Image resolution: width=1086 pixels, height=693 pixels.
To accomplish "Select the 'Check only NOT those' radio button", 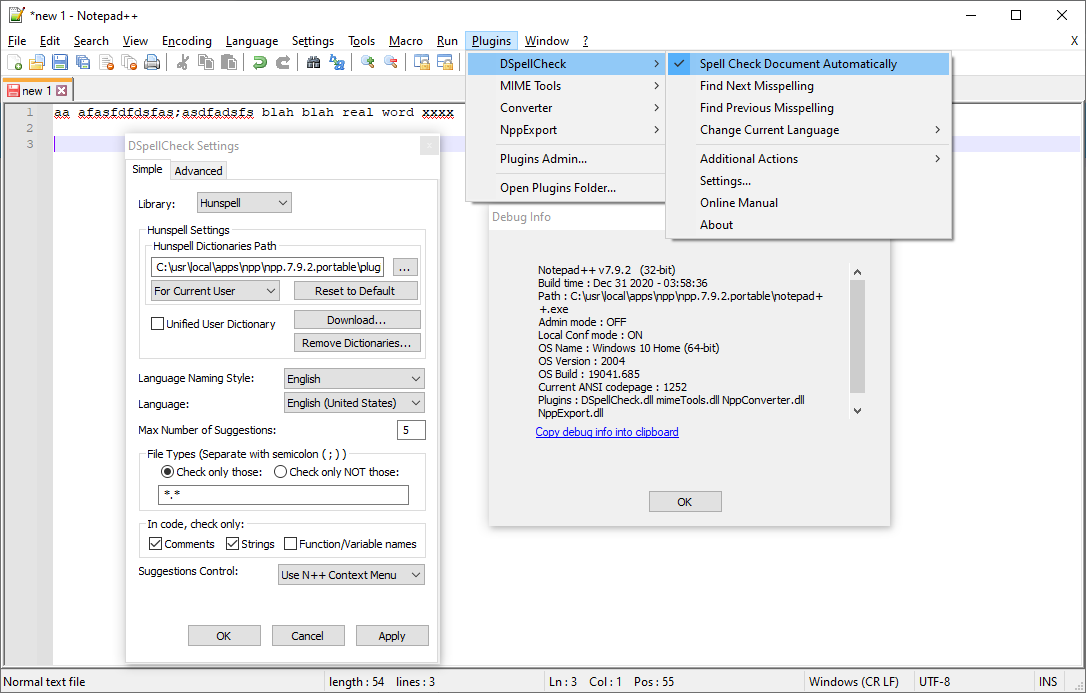I will tap(280, 471).
